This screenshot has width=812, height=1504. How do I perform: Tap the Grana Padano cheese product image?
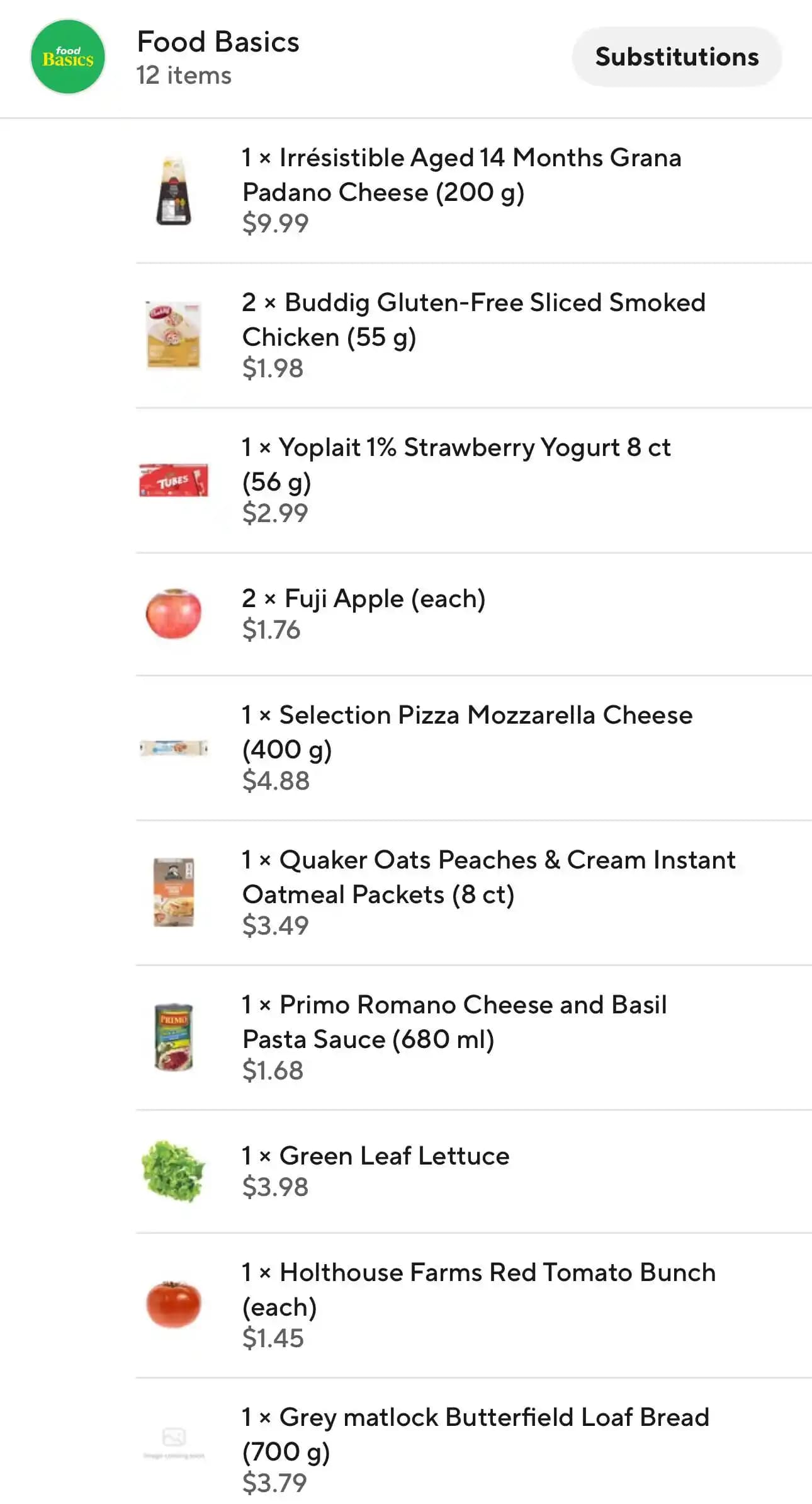click(x=174, y=191)
